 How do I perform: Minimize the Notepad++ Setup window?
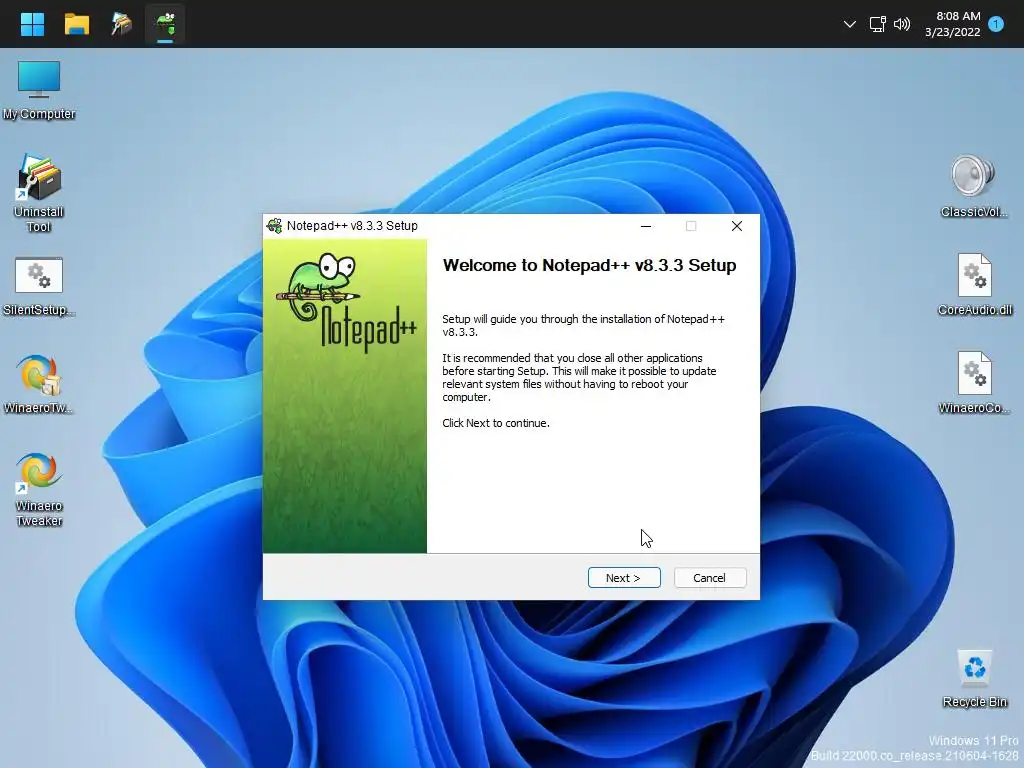pyautogui.click(x=646, y=226)
